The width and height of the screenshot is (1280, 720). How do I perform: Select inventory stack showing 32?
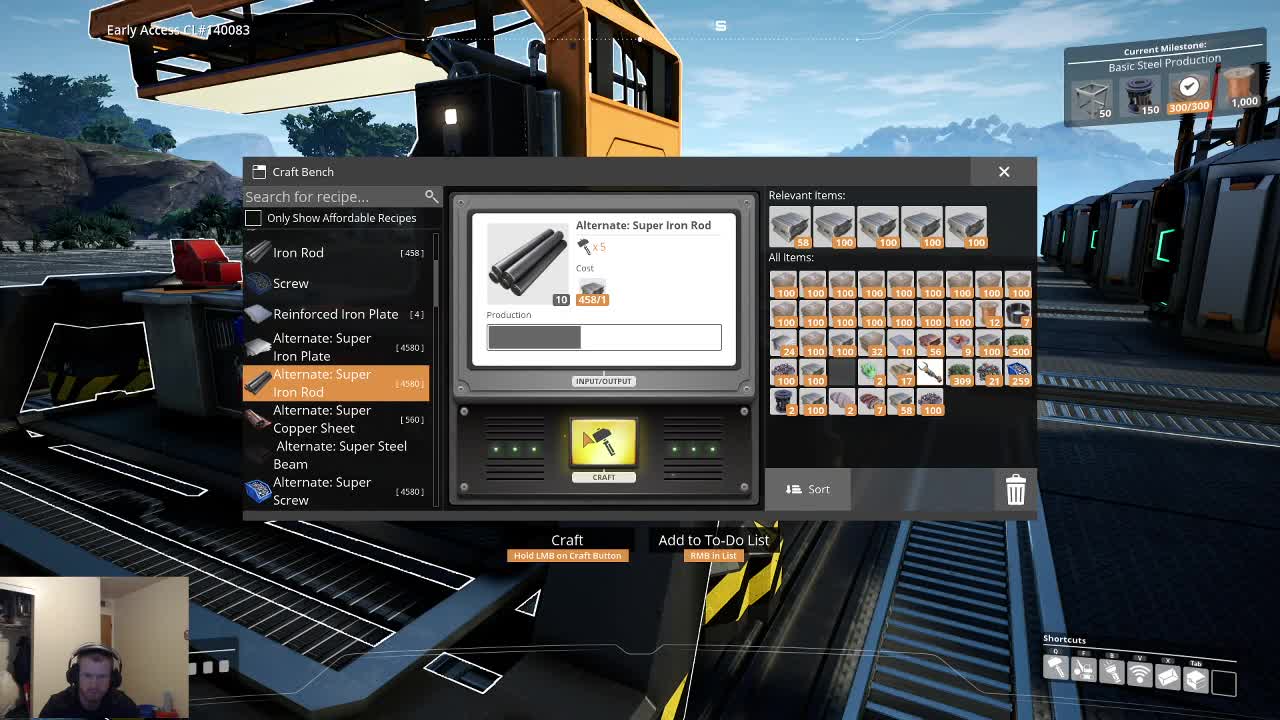point(872,343)
